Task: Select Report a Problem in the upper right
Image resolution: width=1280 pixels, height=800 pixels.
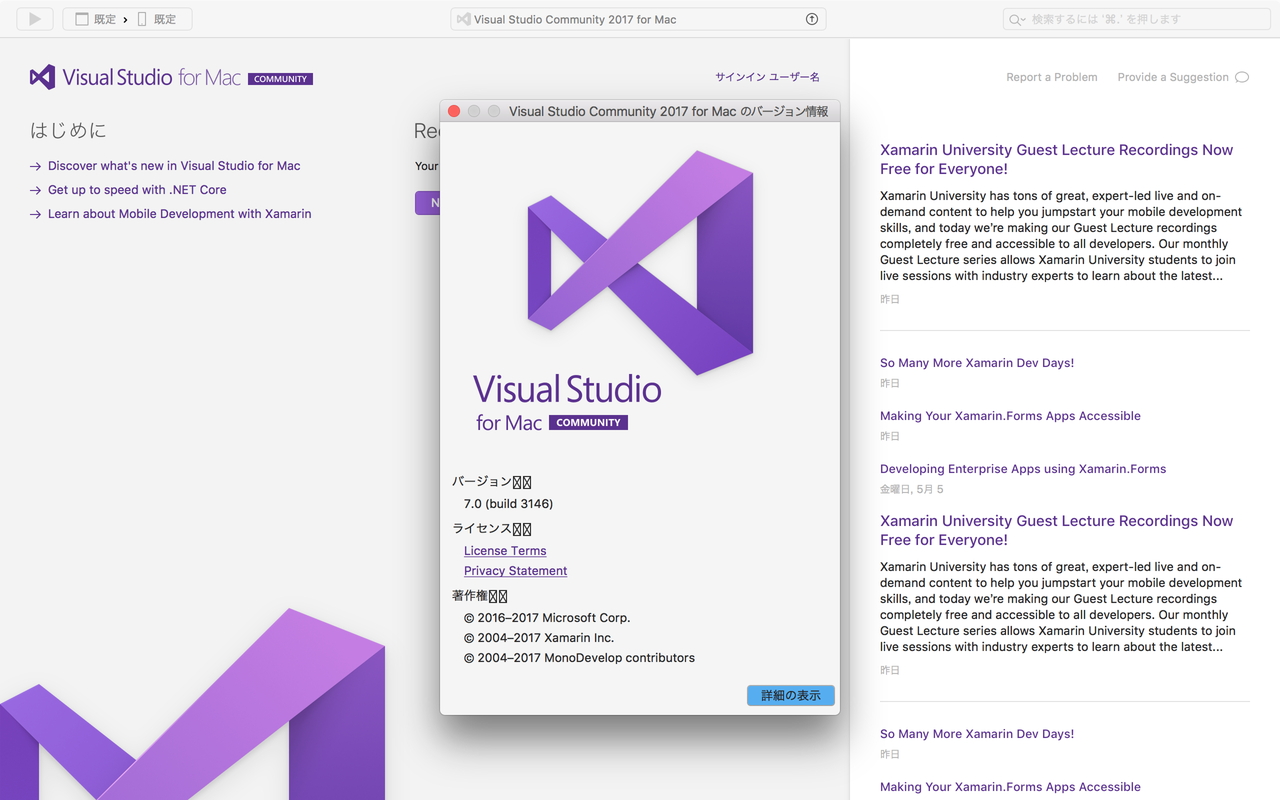Action: pyautogui.click(x=1051, y=76)
